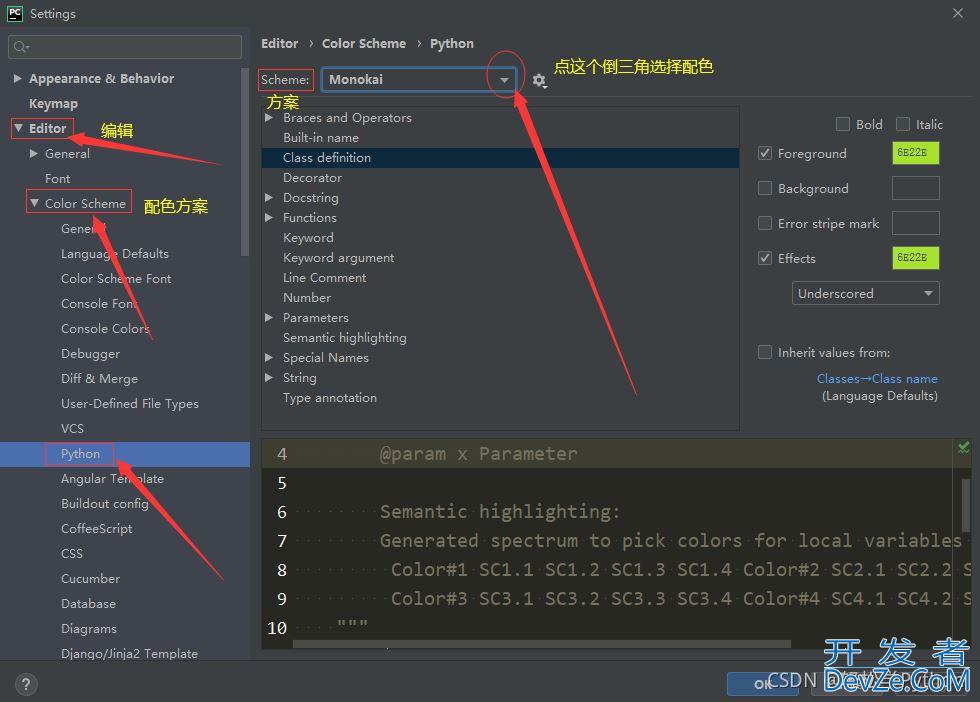980x702 pixels.
Task: Select Cucumber color settings
Action: 91,579
